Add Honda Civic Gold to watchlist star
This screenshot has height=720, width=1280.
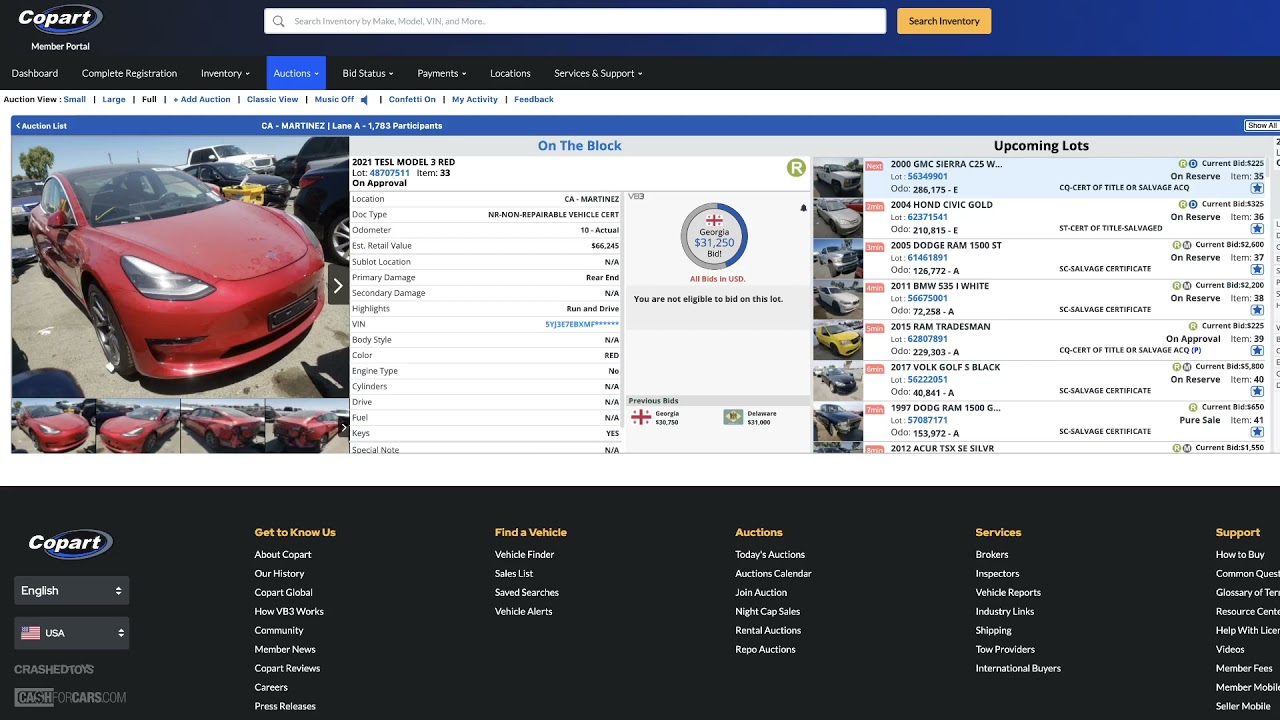click(1257, 229)
